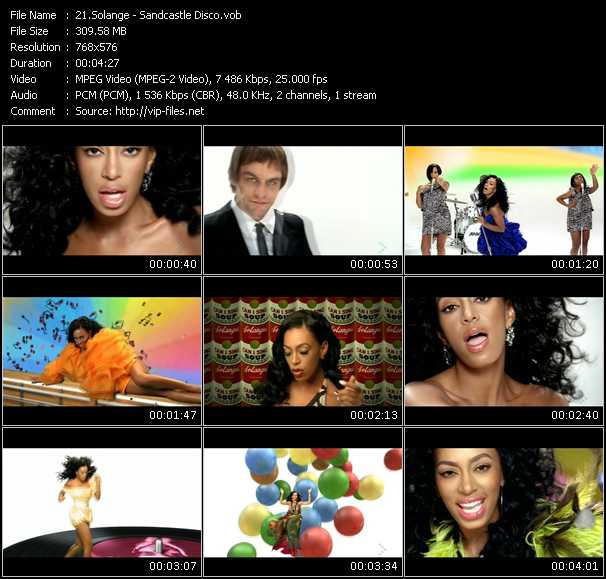Click the timestamp text '00:03:34'
The image size is (606, 579).
(x=374, y=566)
